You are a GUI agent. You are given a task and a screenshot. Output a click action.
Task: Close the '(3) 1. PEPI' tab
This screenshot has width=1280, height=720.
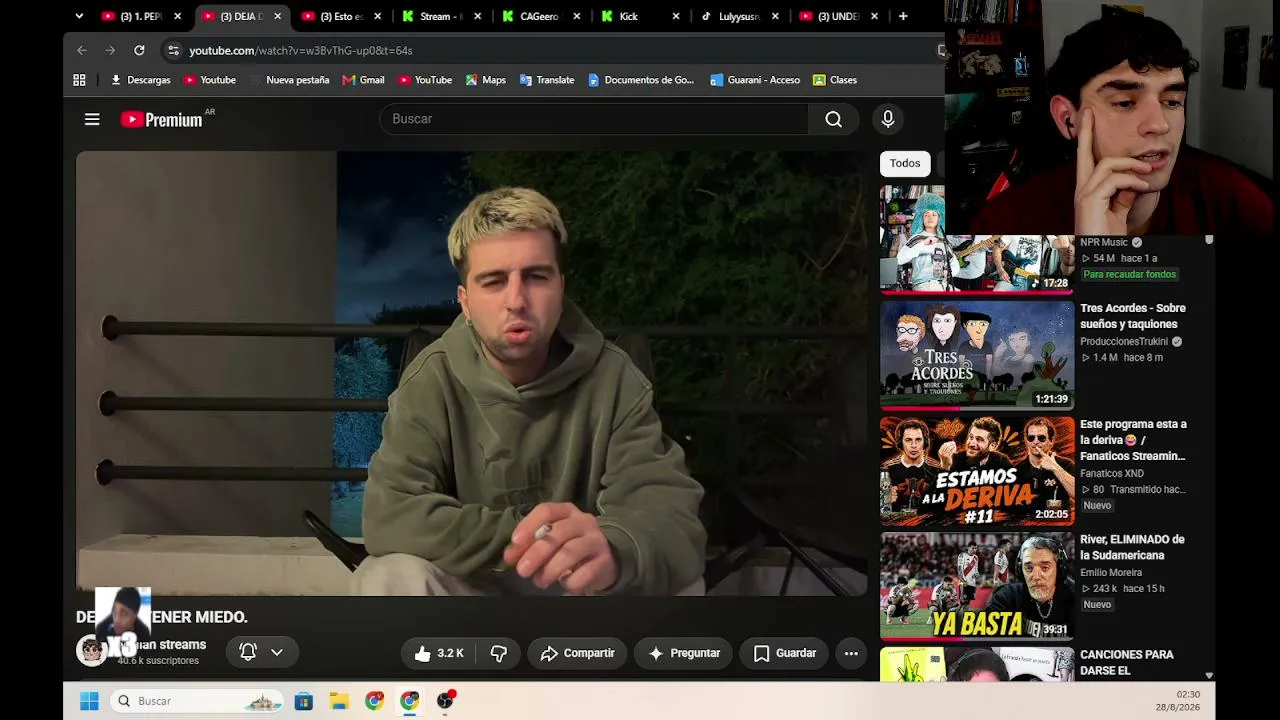(178, 16)
